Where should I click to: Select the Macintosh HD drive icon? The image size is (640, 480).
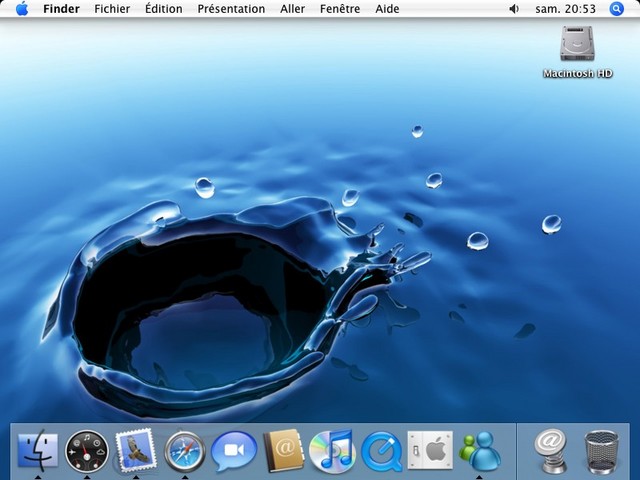[577, 44]
